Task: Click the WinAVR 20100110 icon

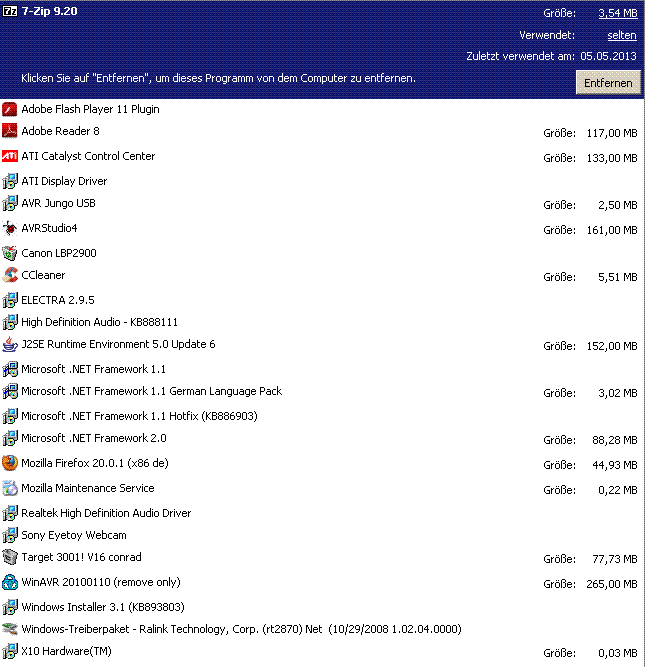Action: point(9,582)
